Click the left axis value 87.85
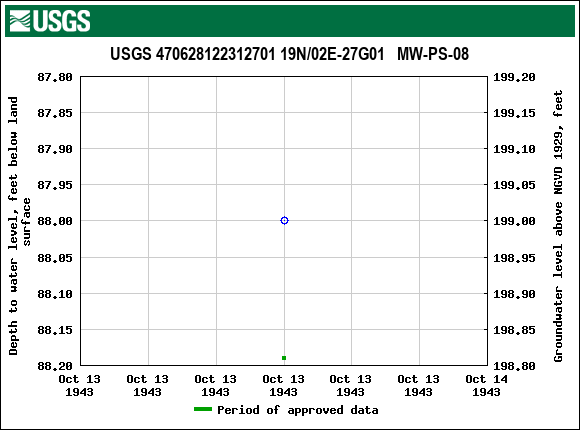The image size is (580, 430). point(55,113)
